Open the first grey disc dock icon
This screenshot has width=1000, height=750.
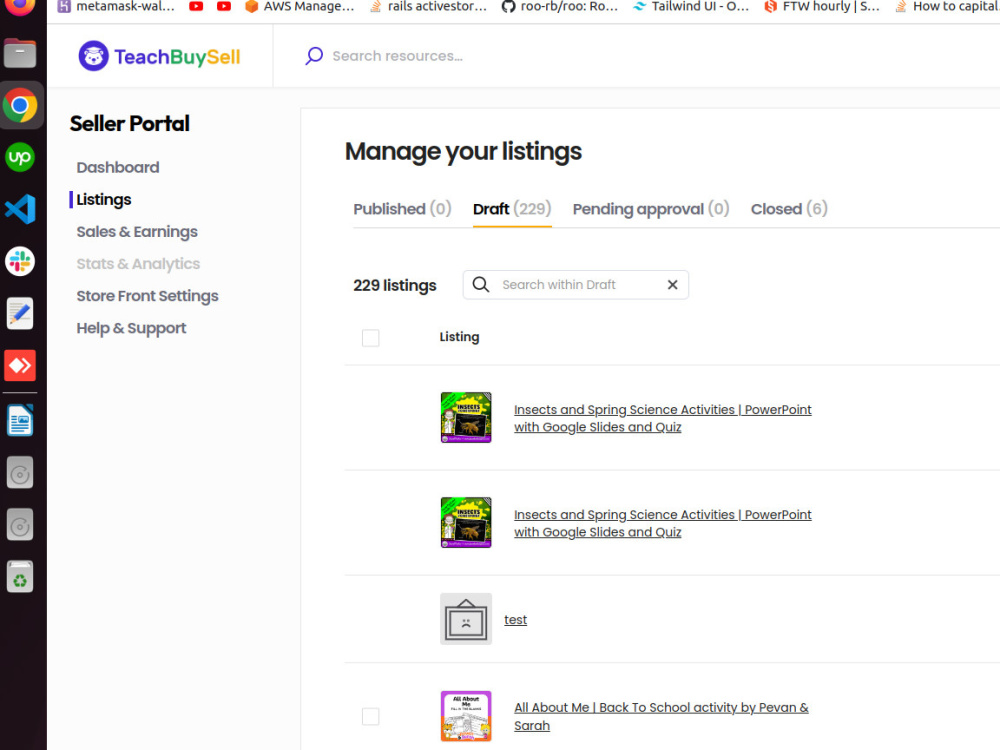point(20,473)
